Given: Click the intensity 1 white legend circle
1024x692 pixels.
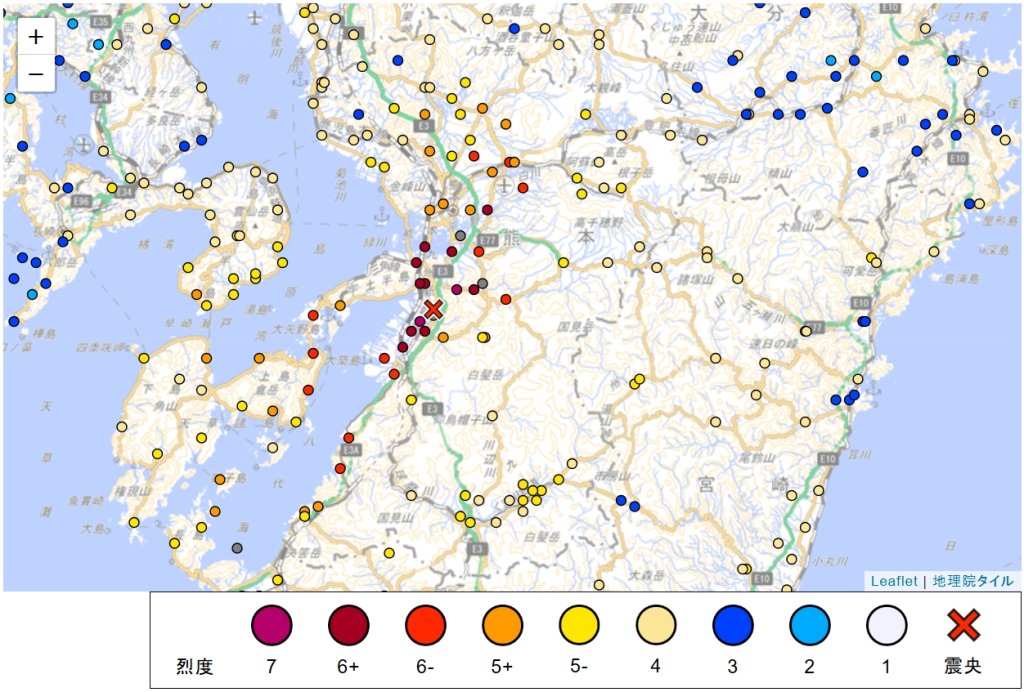Looking at the screenshot, I should (887, 625).
